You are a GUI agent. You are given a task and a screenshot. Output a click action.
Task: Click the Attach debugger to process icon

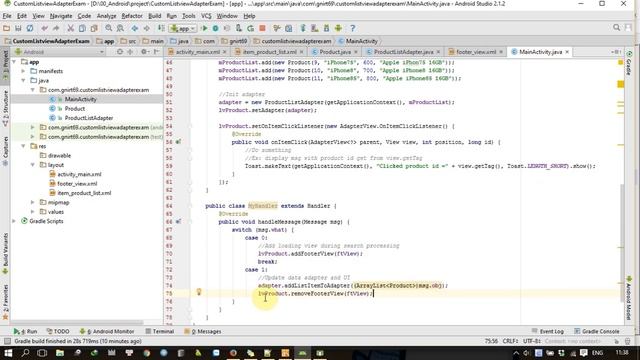[x=239, y=28]
